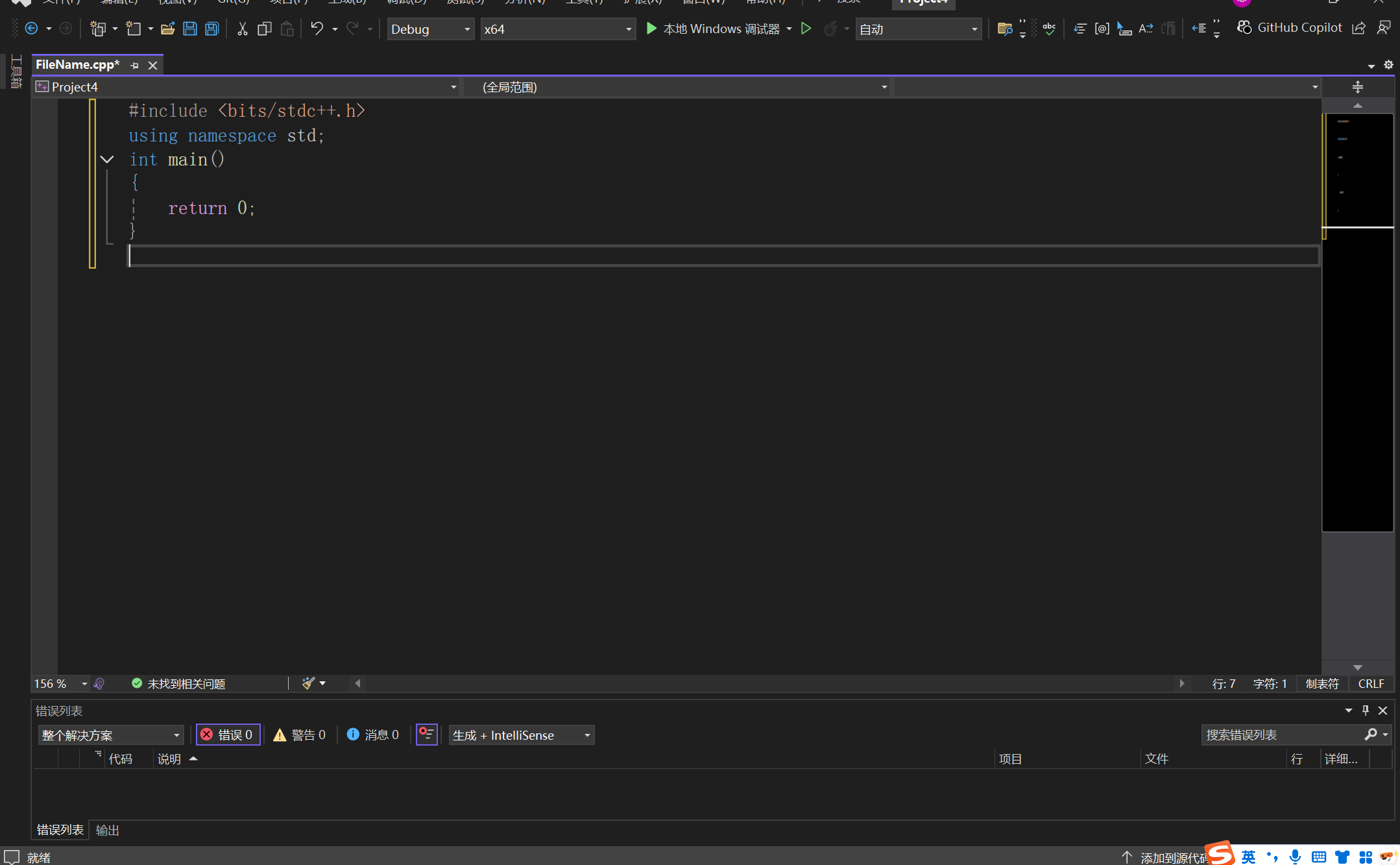Run with Local Windows Debugger button
This screenshot has height=865, width=1400.
(713, 29)
